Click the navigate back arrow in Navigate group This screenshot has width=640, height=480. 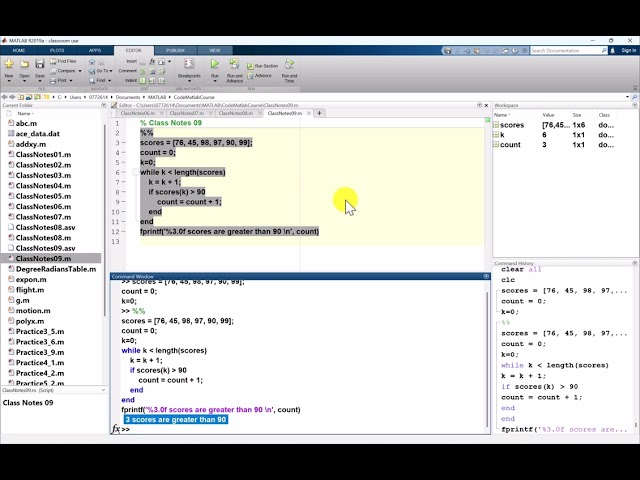tap(92, 62)
